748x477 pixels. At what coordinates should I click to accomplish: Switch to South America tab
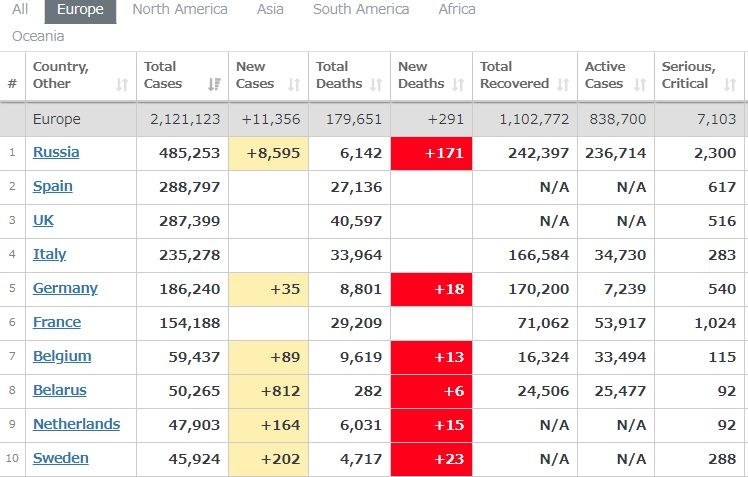tap(361, 9)
